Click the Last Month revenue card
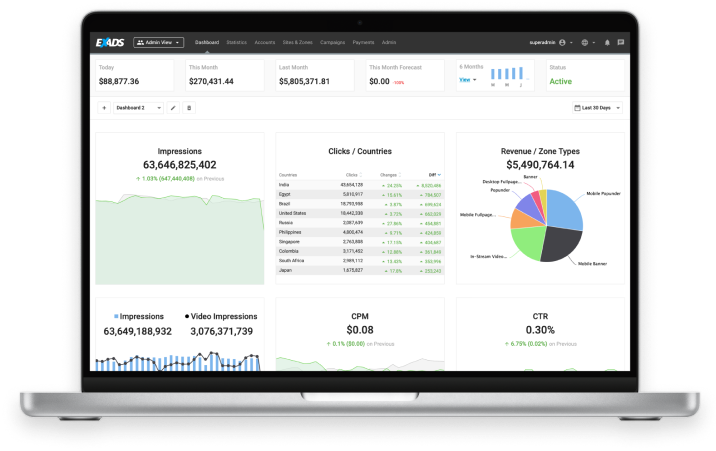The width and height of the screenshot is (716, 451). (x=315, y=75)
